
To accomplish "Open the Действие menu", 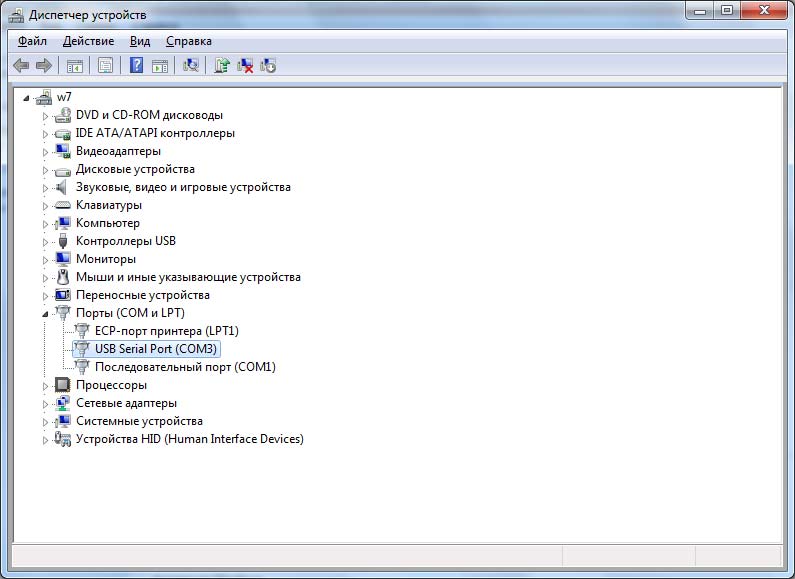I will (88, 41).
